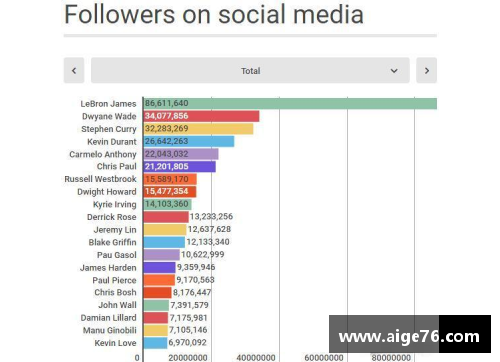Click Kyrie Irving's bar
Viewport: 500px width, 362px height.
tap(167, 204)
